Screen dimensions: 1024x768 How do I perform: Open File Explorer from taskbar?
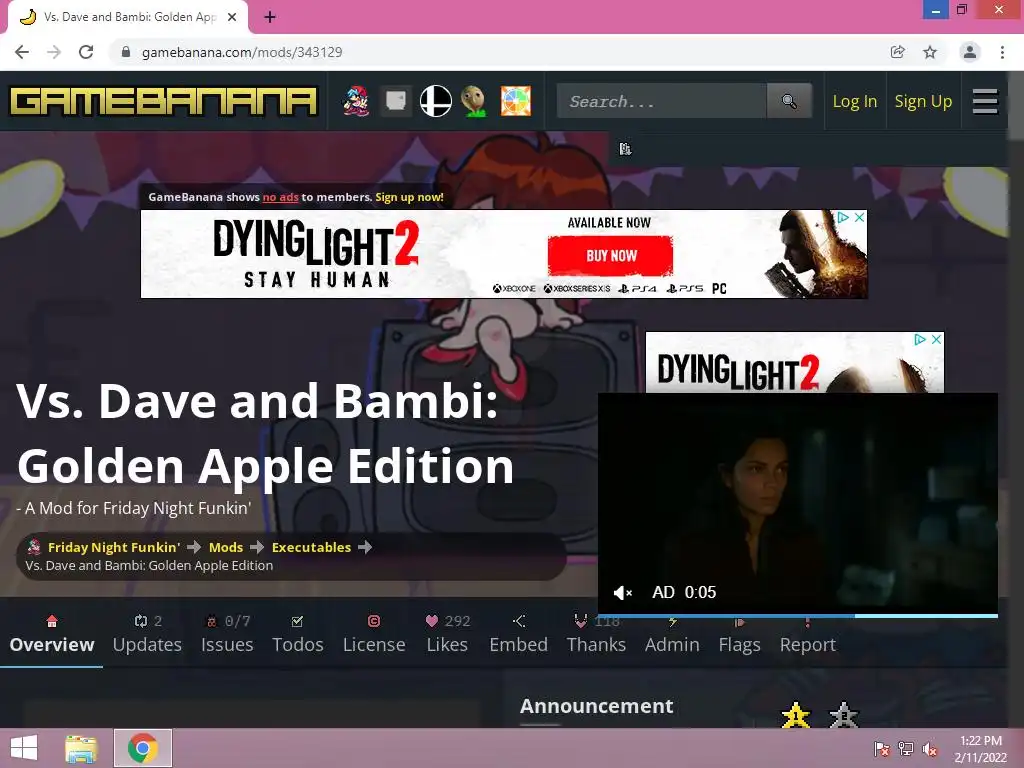[x=81, y=748]
